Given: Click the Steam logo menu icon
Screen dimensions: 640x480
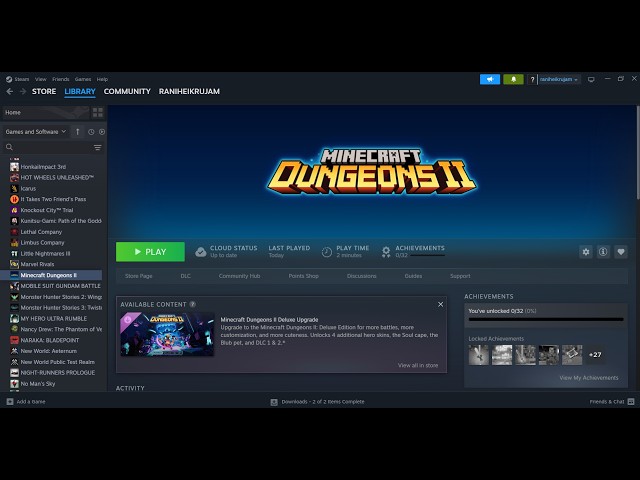Looking at the screenshot, I should (9, 79).
